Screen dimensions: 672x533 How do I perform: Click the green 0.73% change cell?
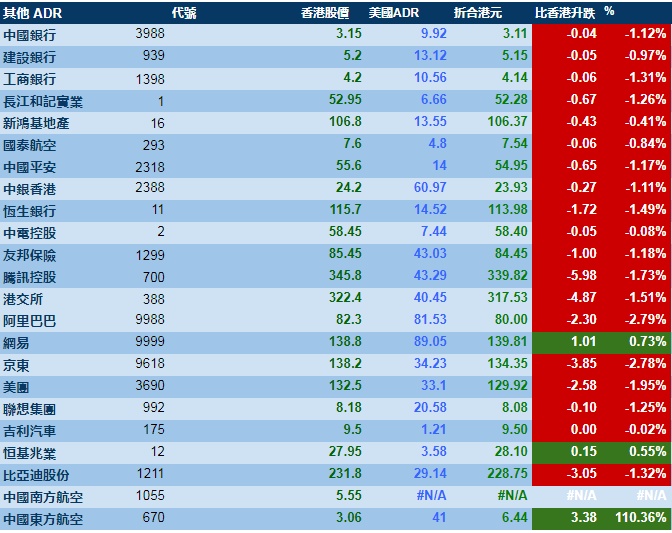[x=648, y=341]
